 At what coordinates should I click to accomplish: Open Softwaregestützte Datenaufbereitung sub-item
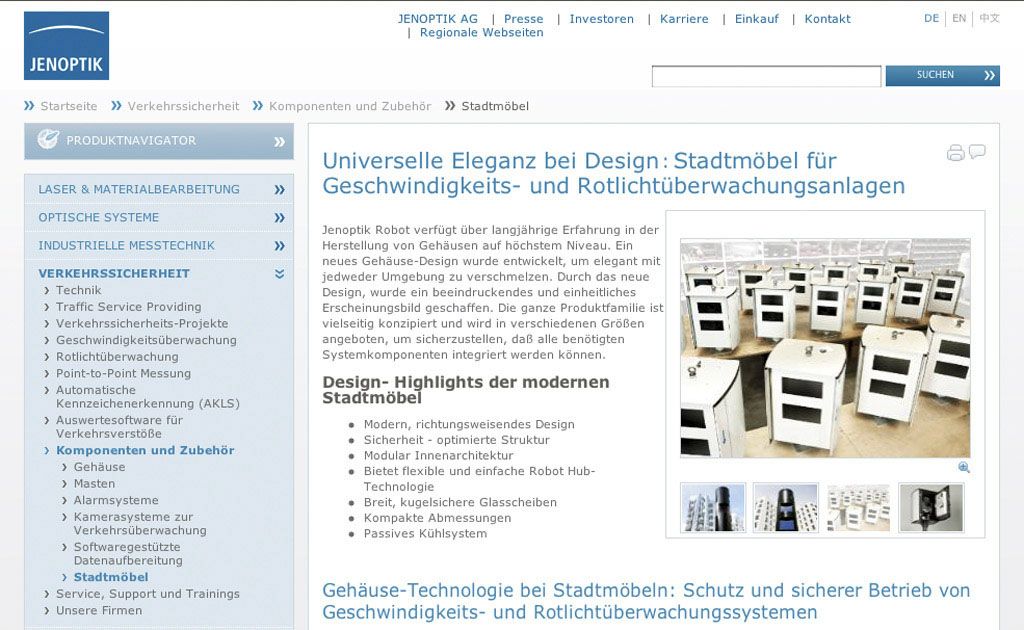(x=128, y=554)
